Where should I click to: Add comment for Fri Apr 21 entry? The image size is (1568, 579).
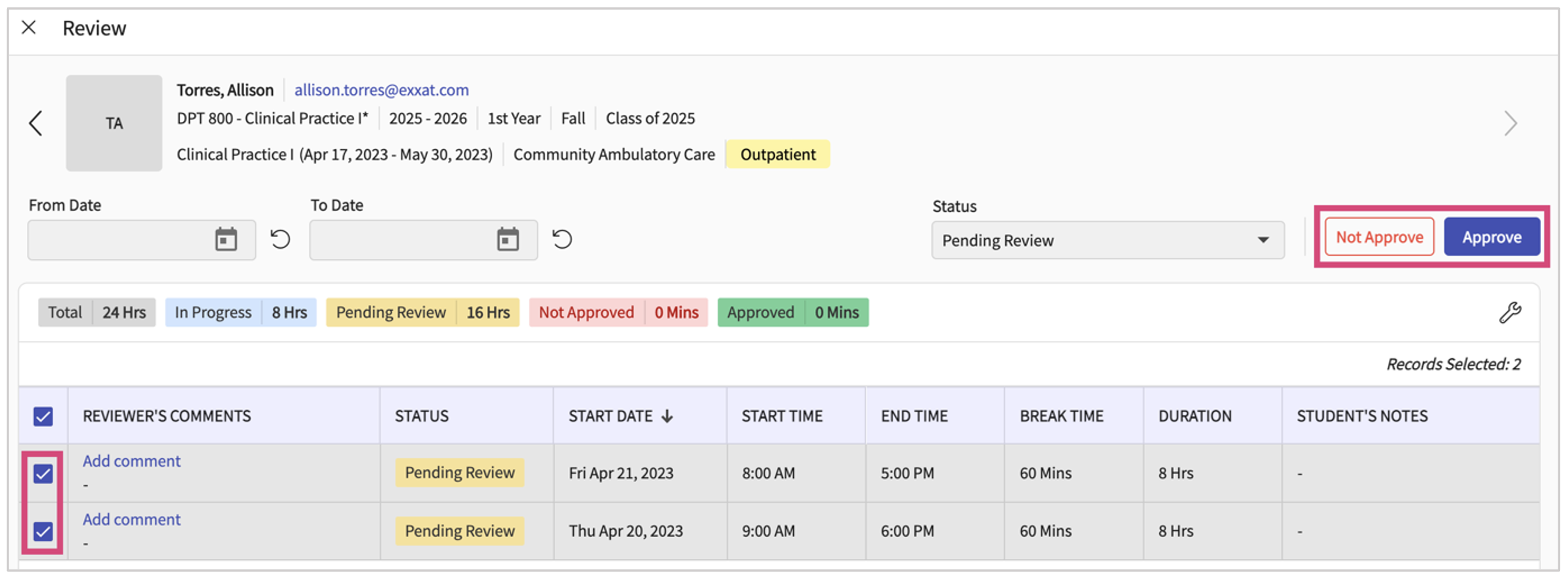132,462
